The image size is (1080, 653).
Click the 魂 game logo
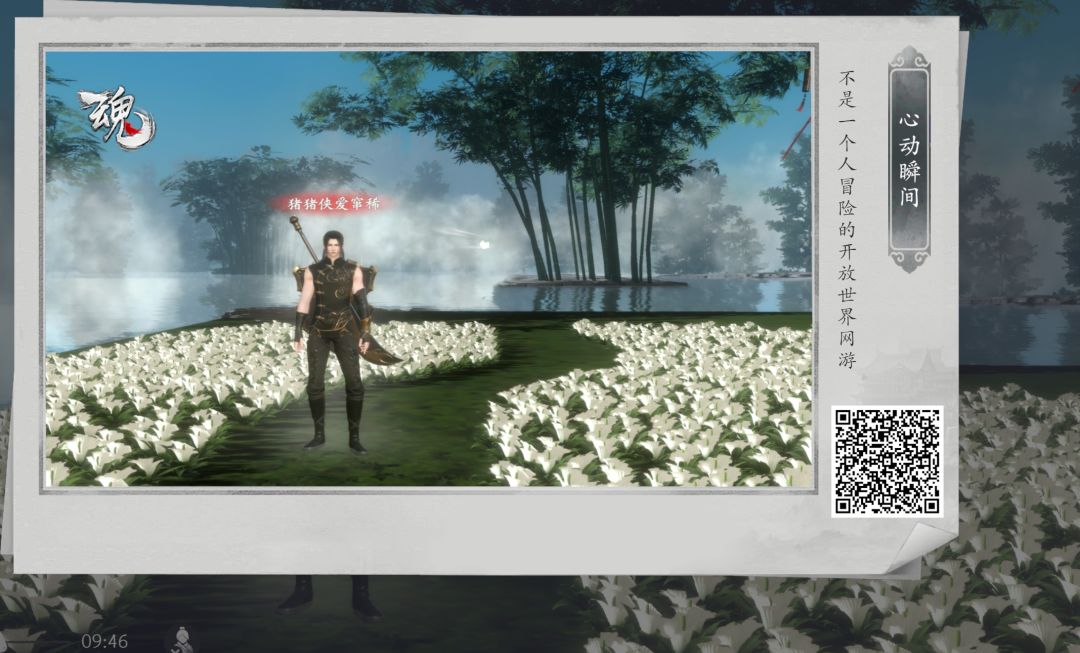117,118
